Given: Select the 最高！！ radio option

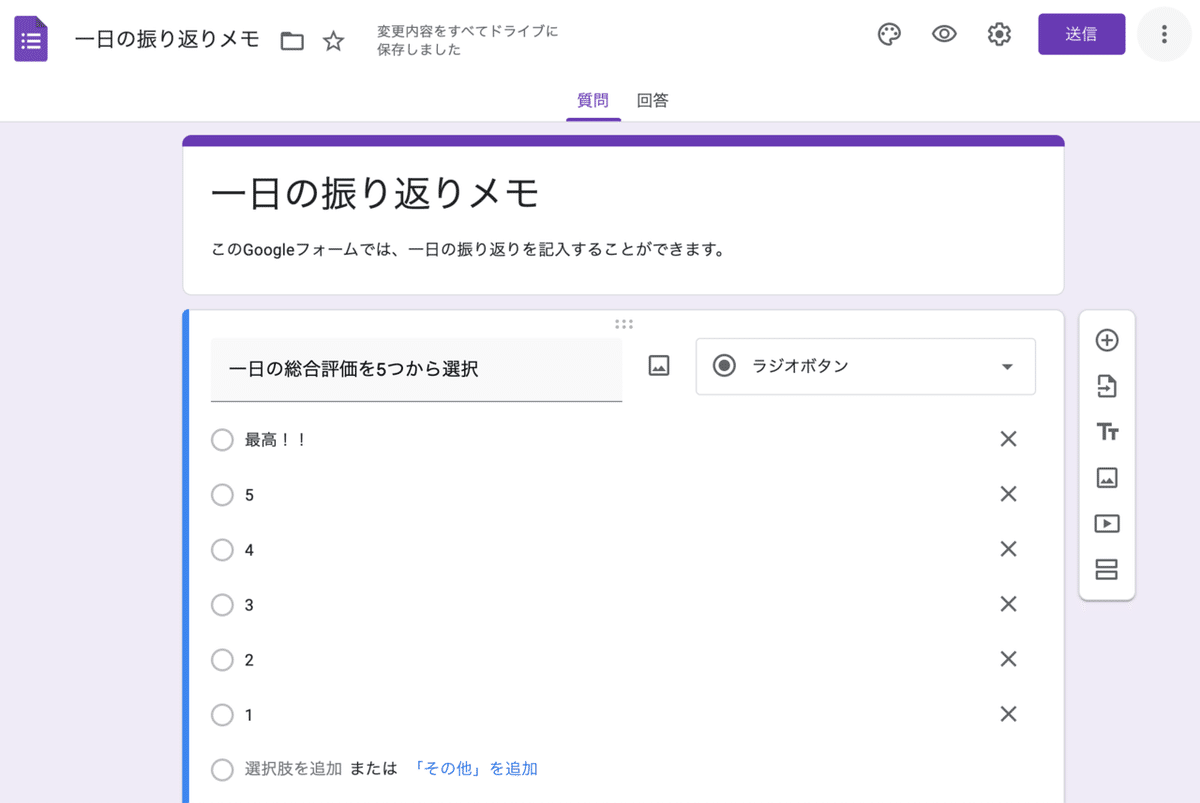Looking at the screenshot, I should click(x=222, y=439).
